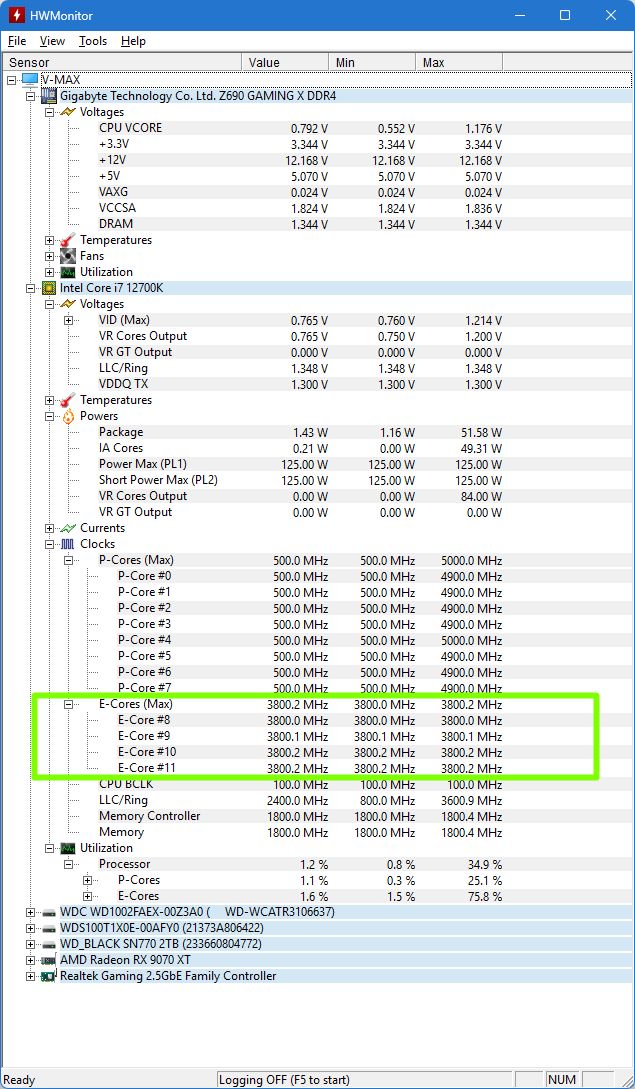Expand the Fans node

(49, 256)
